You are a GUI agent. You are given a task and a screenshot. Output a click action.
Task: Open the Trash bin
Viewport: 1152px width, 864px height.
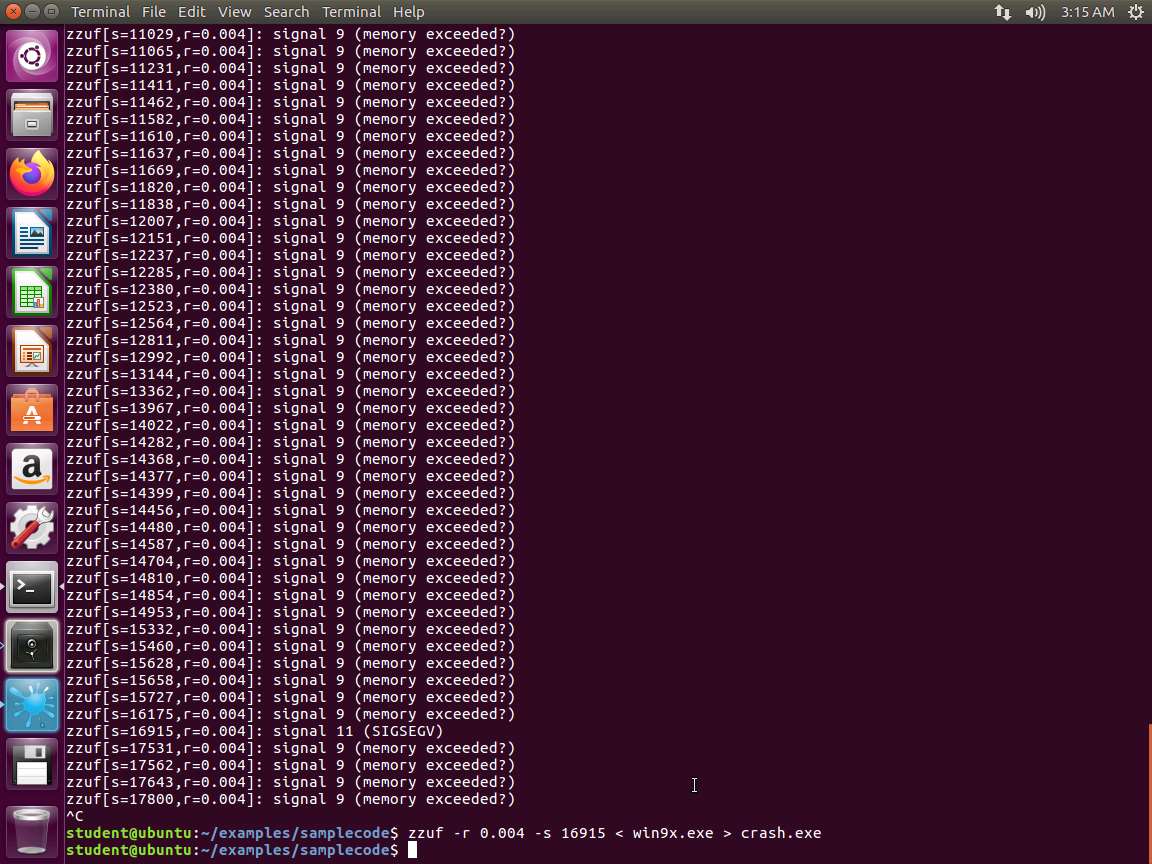tap(32, 828)
